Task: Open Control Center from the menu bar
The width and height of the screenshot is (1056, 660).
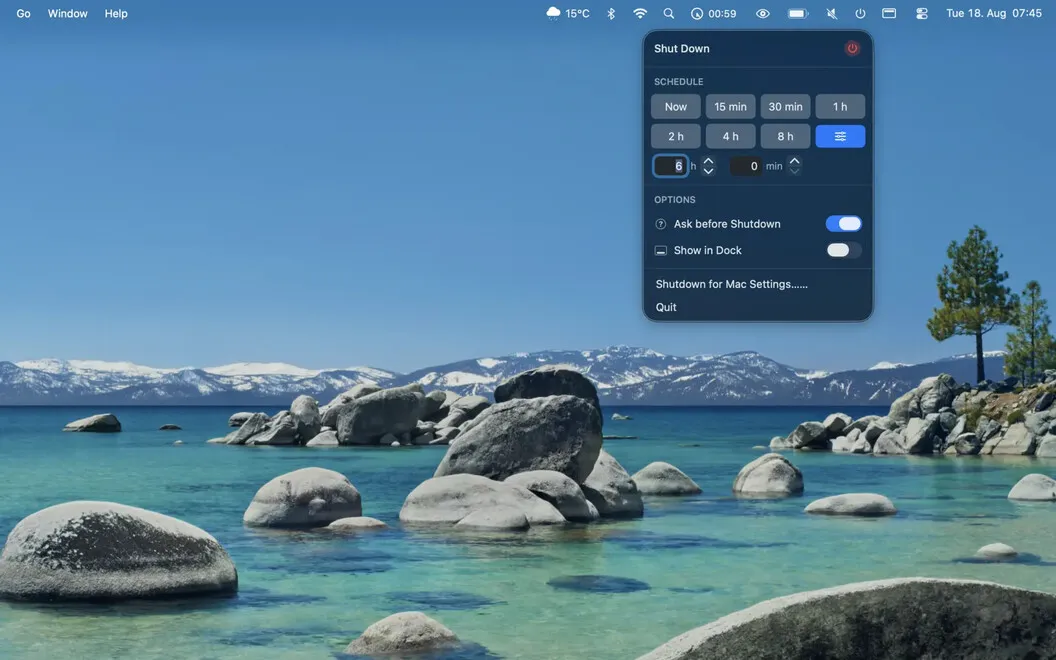Action: 921,13
